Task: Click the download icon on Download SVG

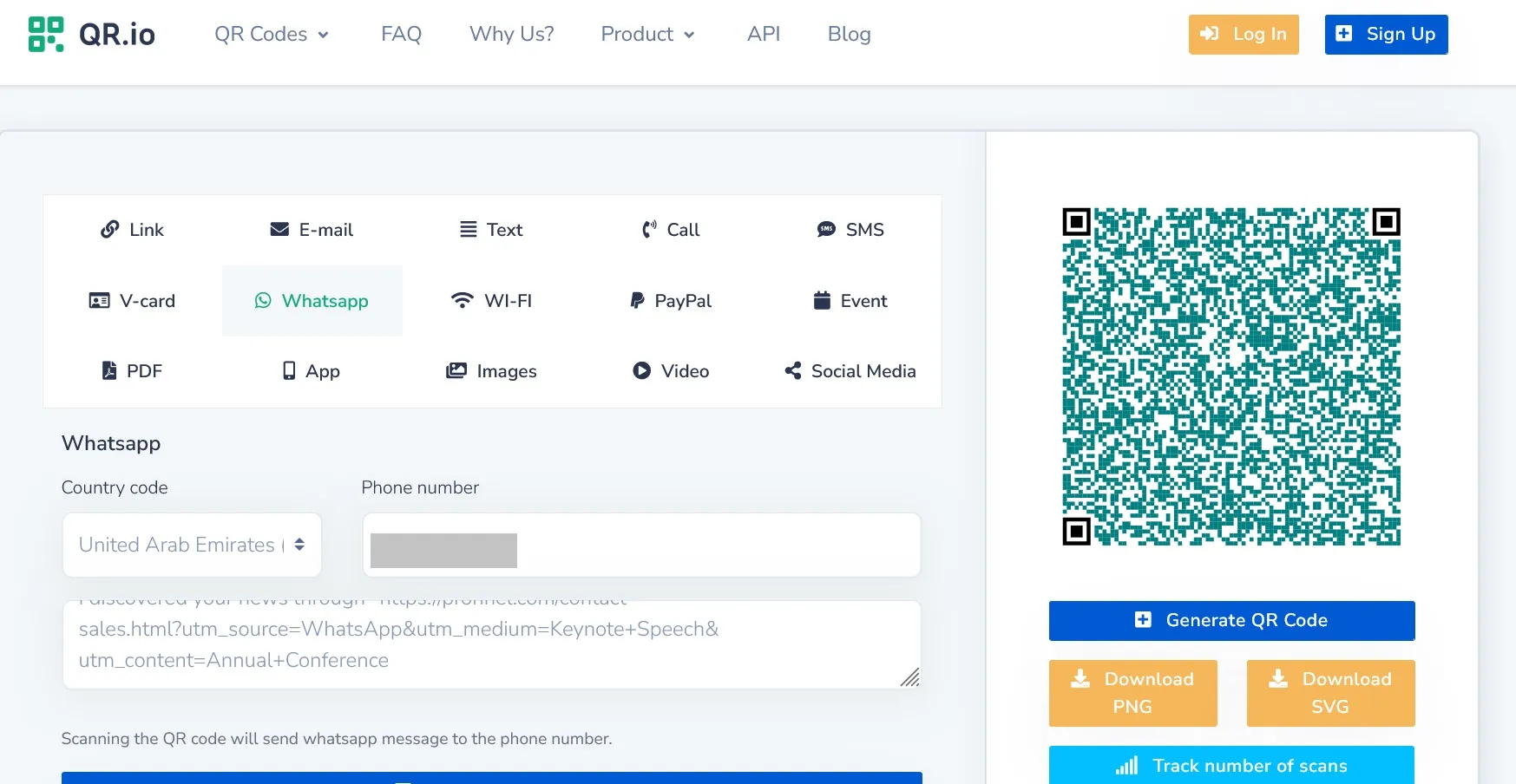Action: click(1278, 678)
